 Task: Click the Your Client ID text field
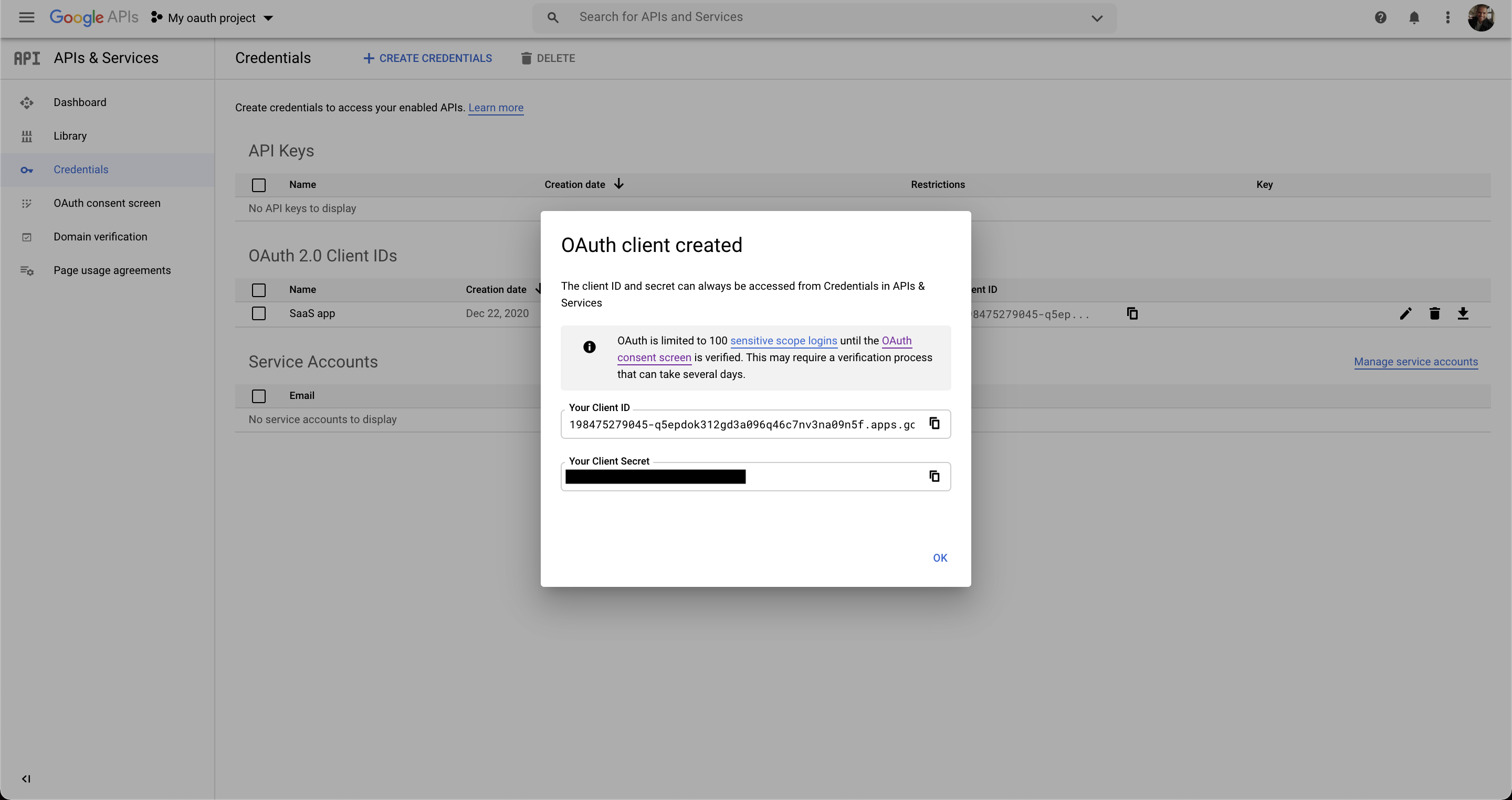[x=741, y=424]
